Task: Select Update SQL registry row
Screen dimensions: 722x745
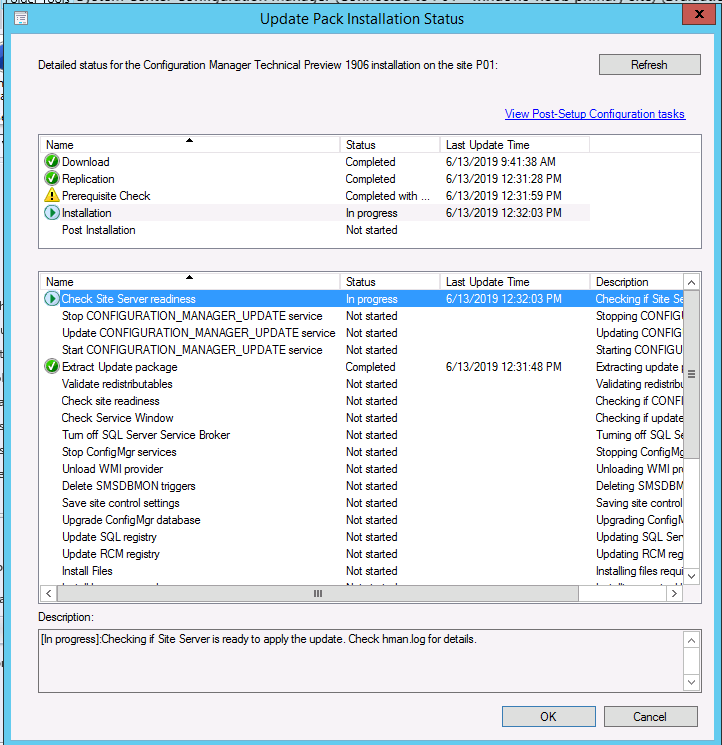Action: (362, 537)
